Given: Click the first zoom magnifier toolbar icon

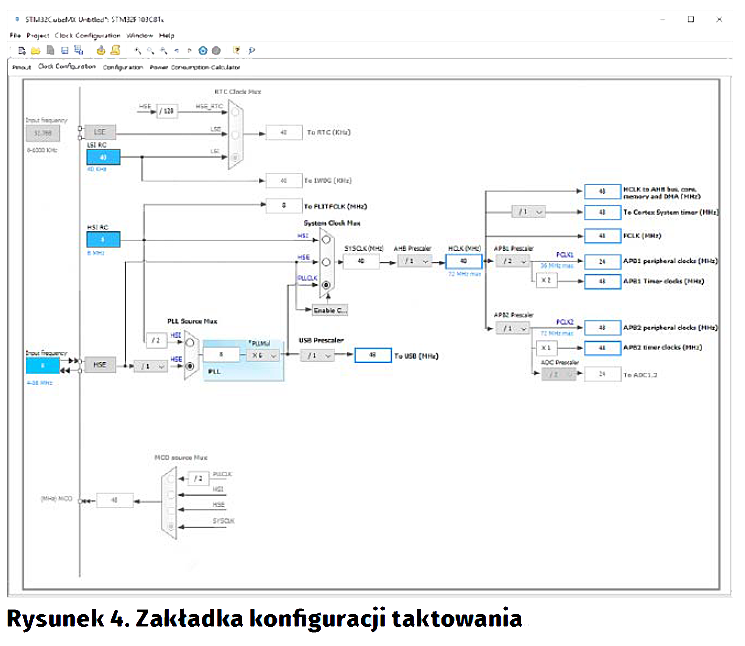Looking at the screenshot, I should 137,50.
